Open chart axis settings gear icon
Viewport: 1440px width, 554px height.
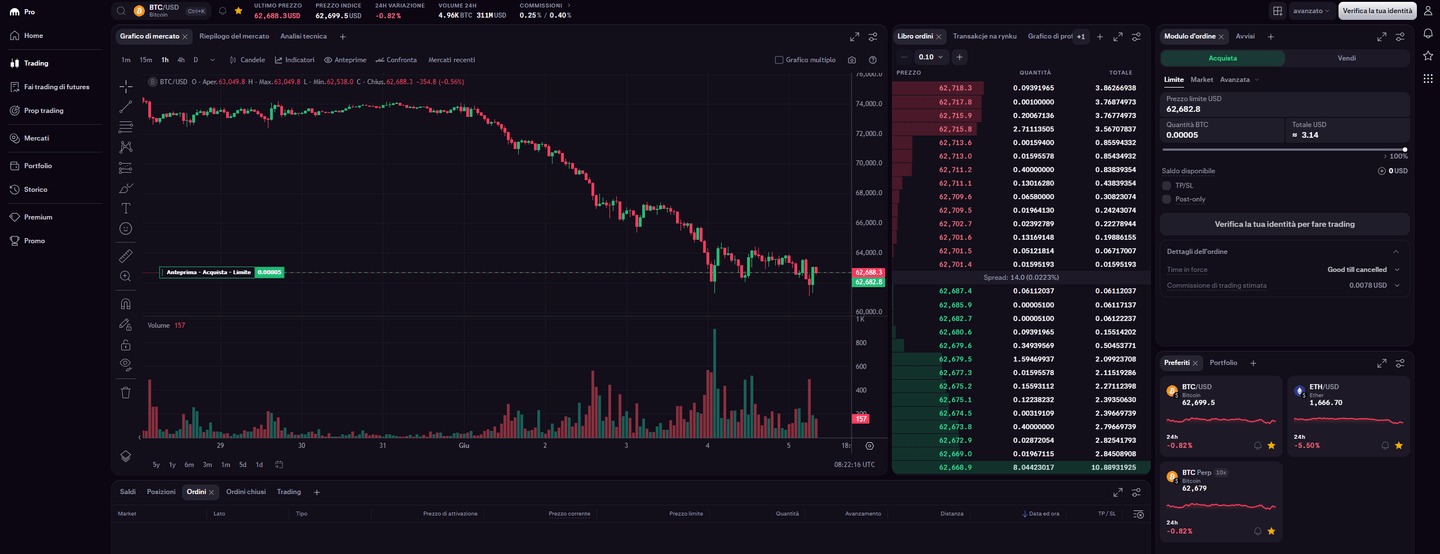(869, 446)
